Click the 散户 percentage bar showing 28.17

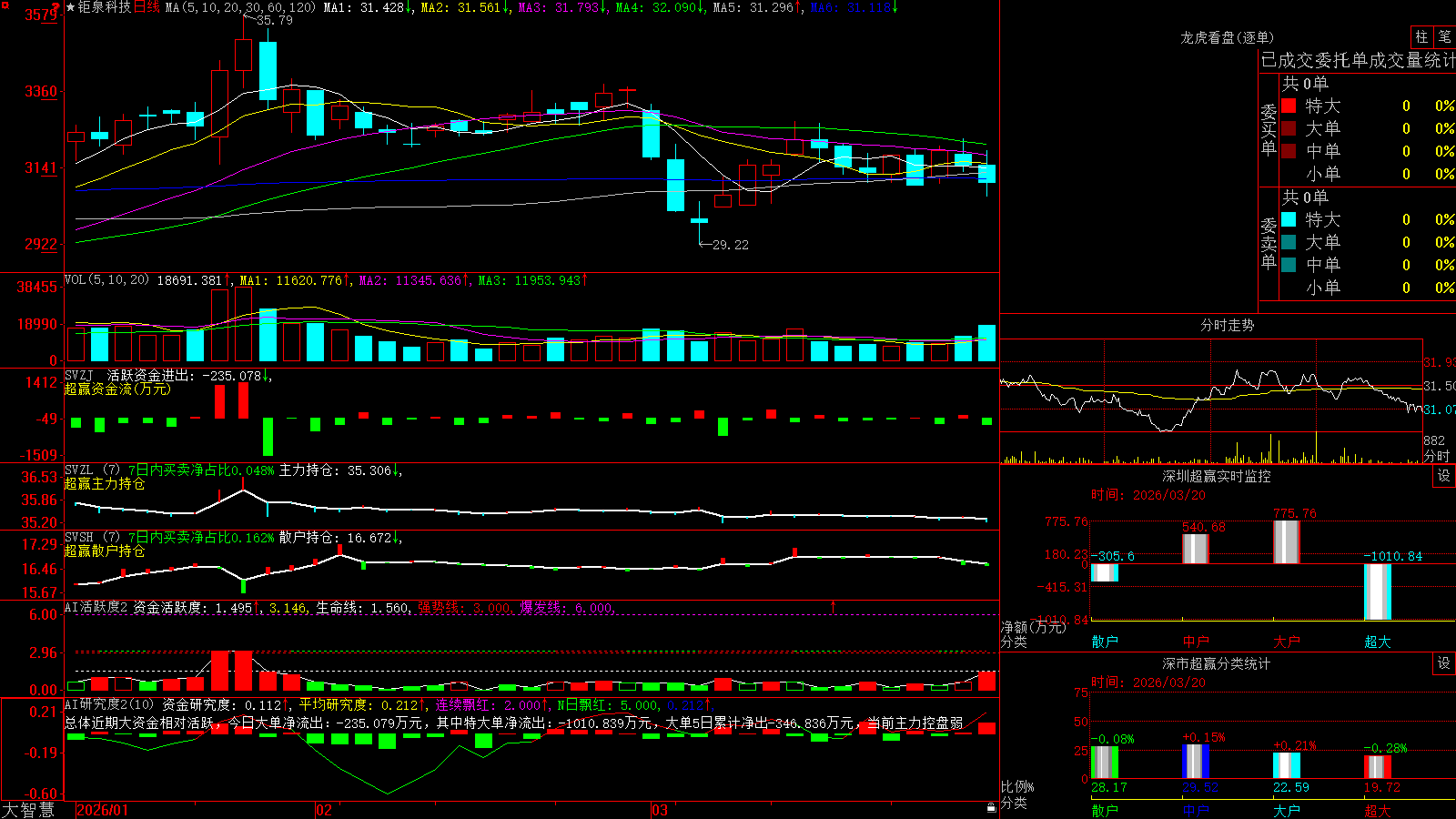click(x=1105, y=763)
